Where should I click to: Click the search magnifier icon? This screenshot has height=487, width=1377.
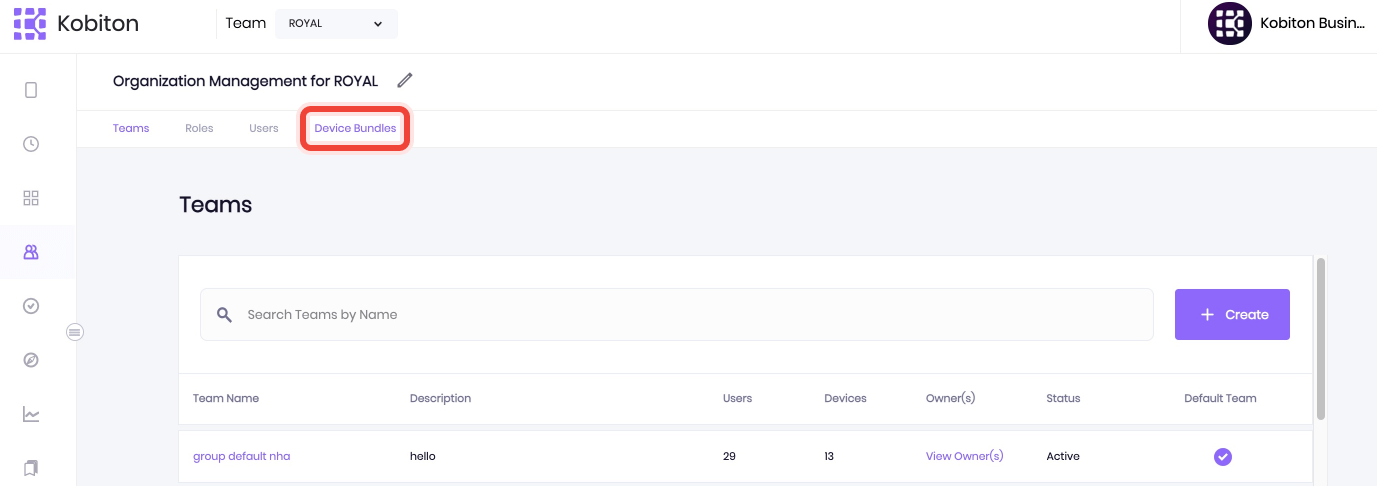click(x=224, y=315)
